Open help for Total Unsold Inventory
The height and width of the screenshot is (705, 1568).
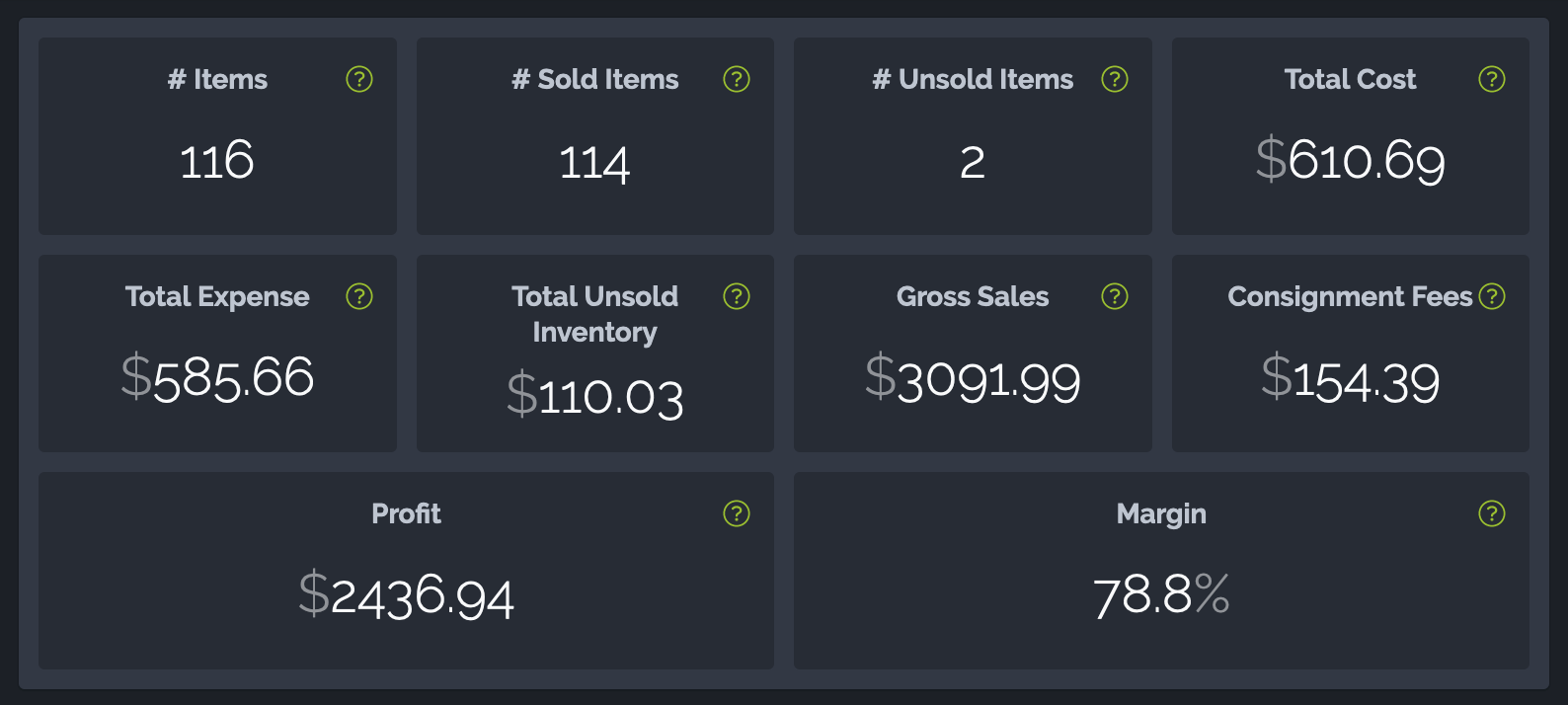tap(737, 296)
